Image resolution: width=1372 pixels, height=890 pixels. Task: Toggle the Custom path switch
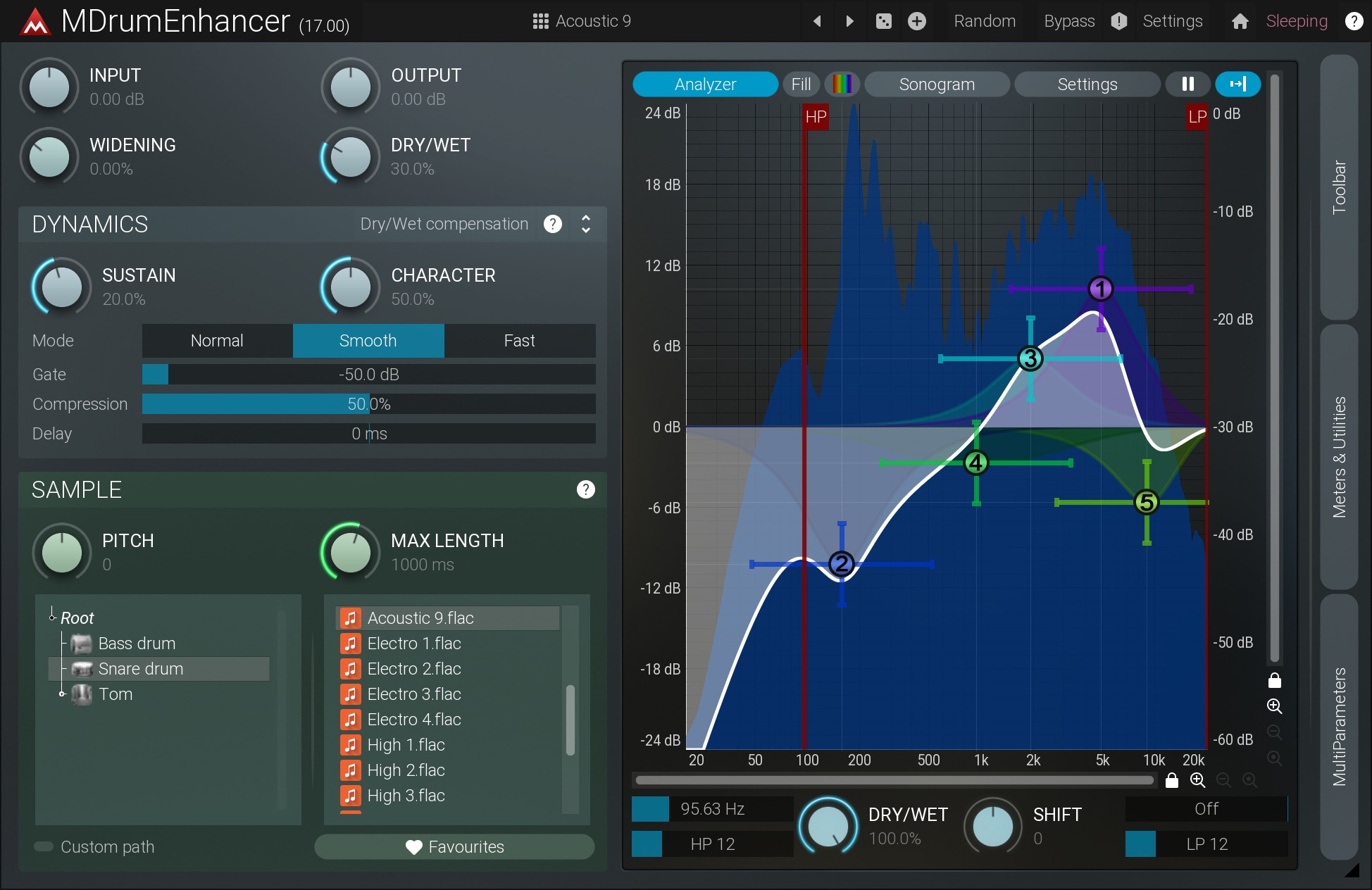[x=44, y=846]
